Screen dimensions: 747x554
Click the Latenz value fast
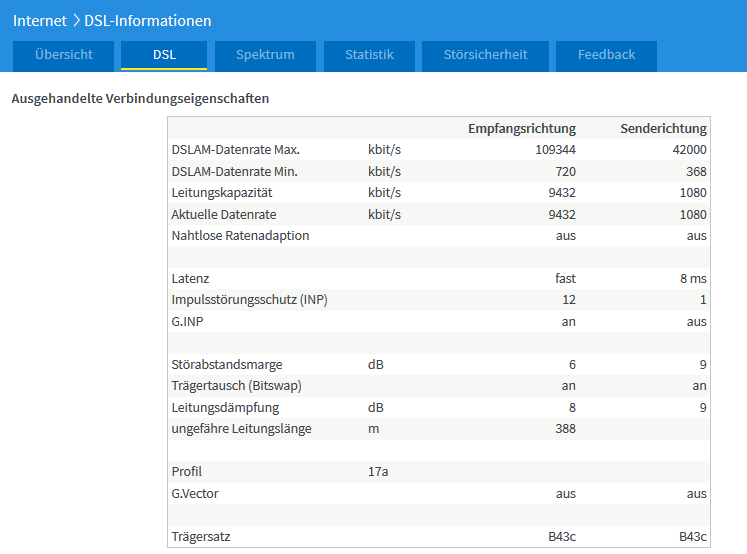click(565, 279)
